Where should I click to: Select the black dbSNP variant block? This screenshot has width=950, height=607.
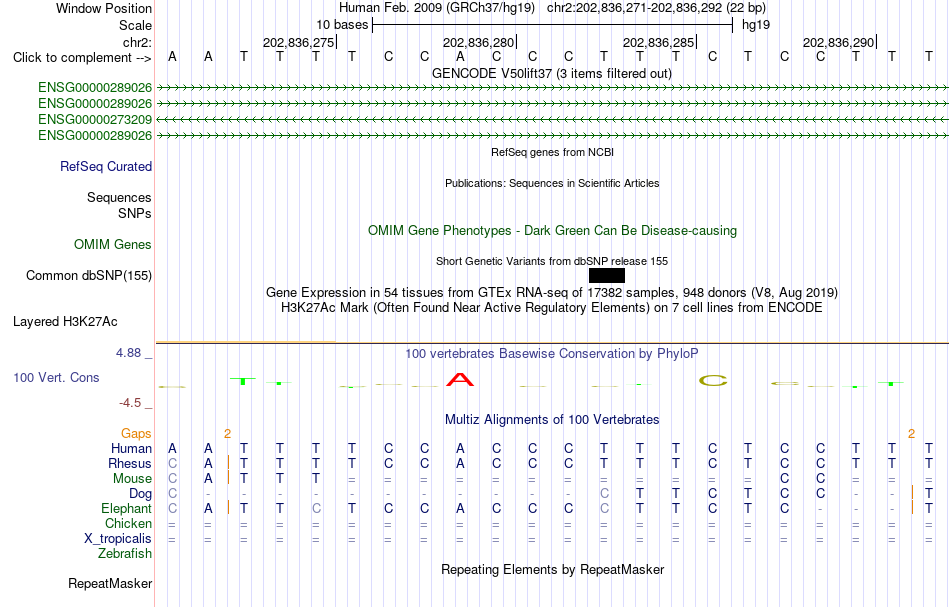point(606,276)
